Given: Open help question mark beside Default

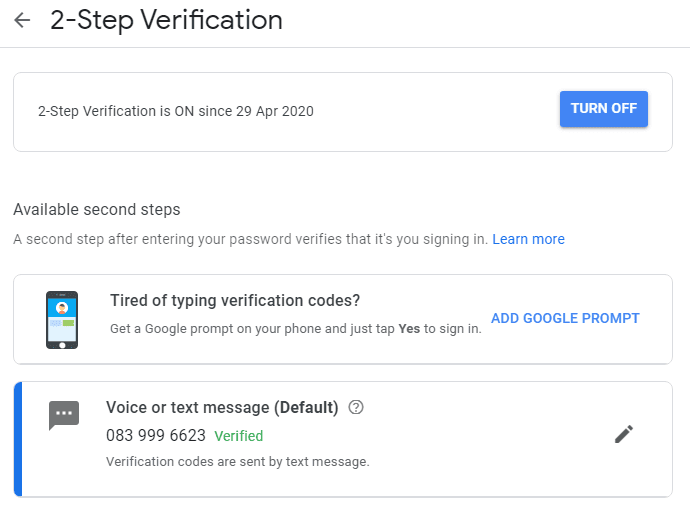Looking at the screenshot, I should click(356, 408).
